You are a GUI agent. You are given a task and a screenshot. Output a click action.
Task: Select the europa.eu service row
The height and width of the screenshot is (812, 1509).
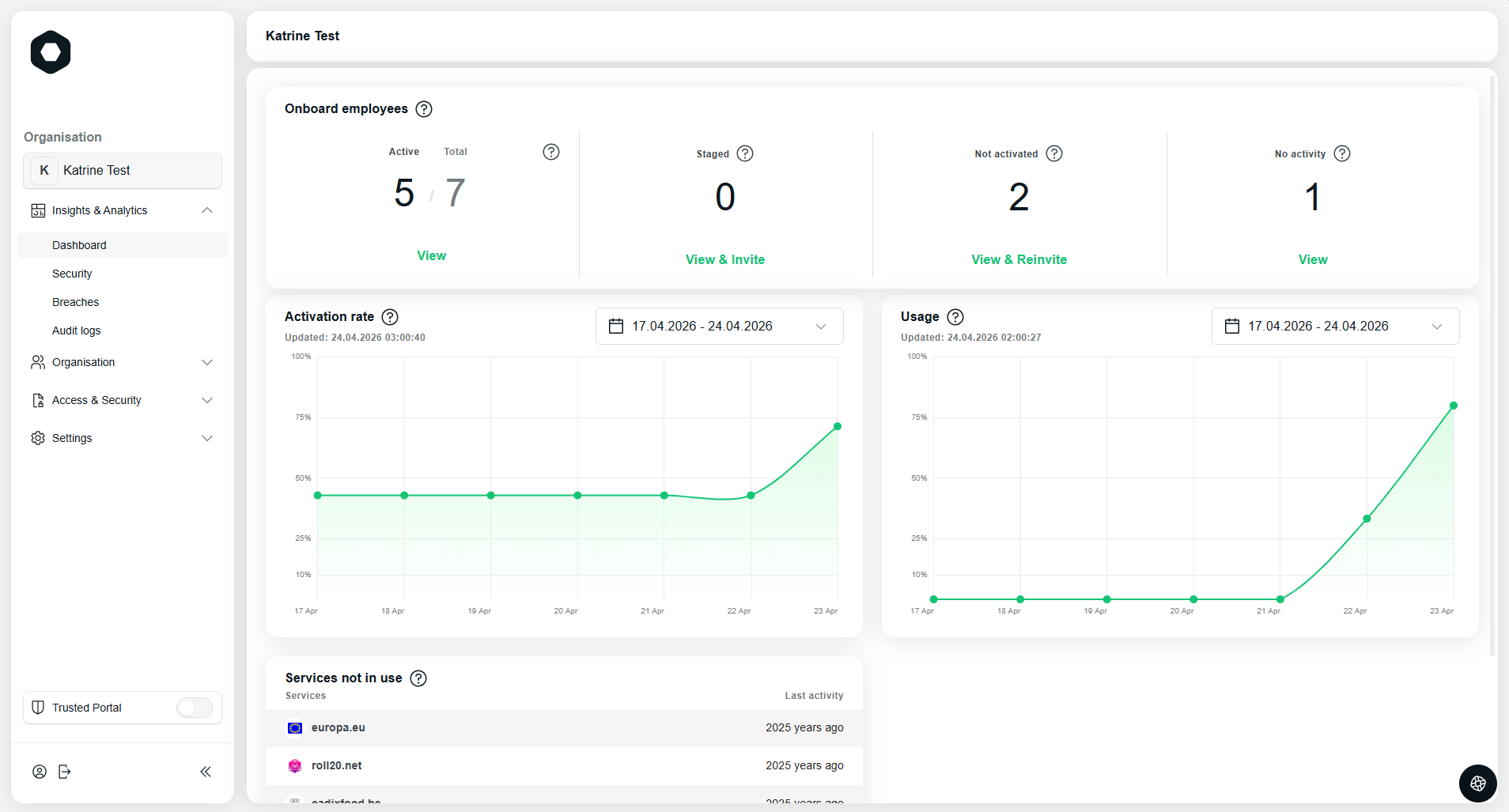[565, 727]
